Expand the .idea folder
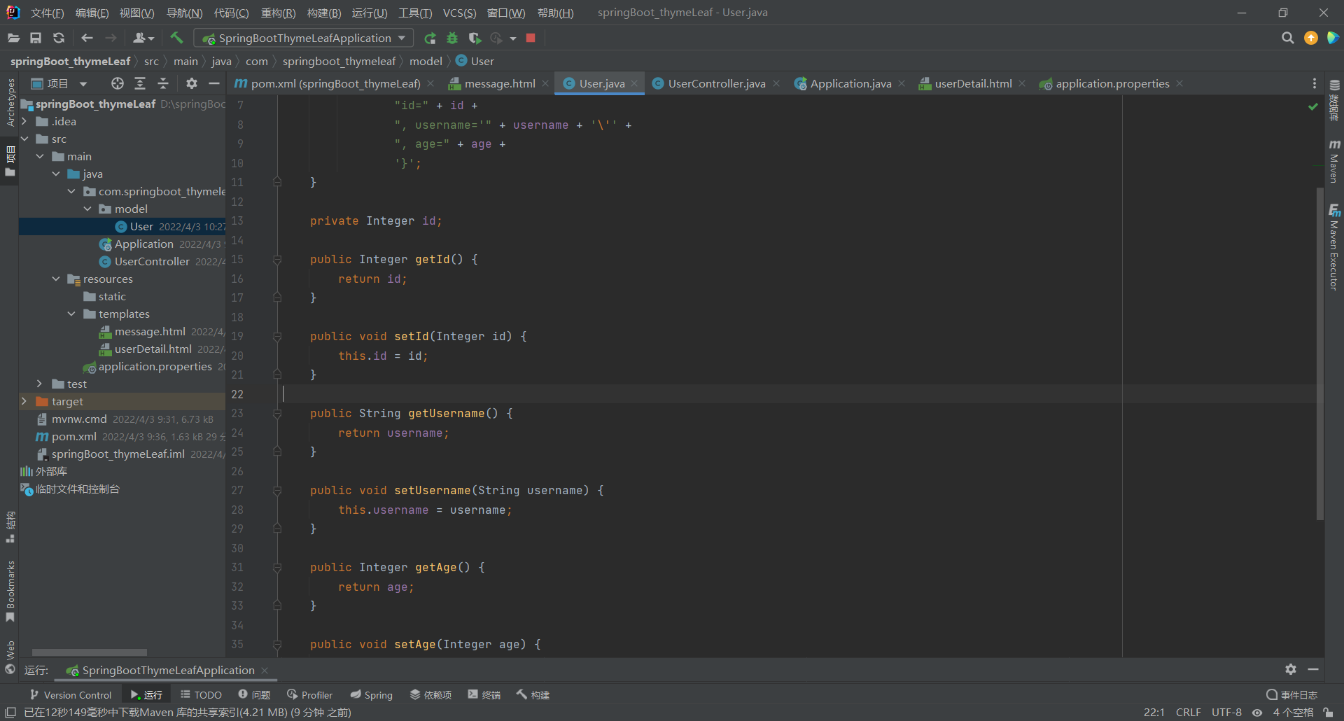 click(24, 121)
